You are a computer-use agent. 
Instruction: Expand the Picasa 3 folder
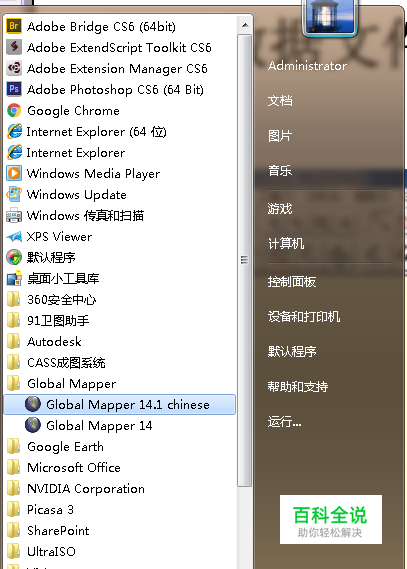[x=40, y=509]
